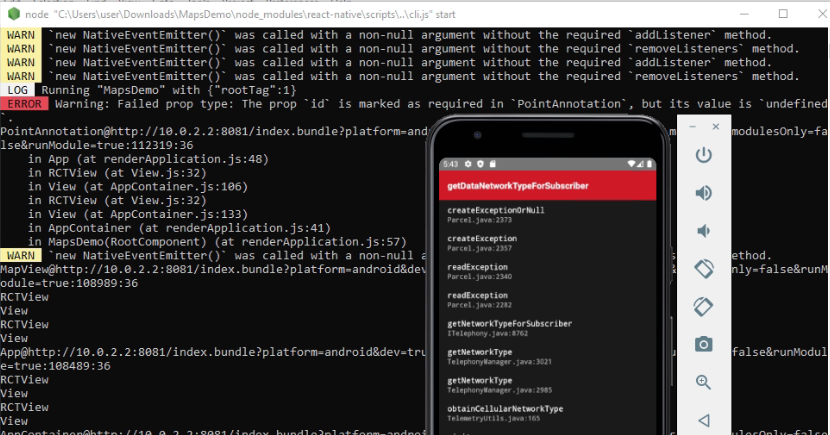
Task: Click 'in View (at AppContainer.js:106)' line
Action: pos(138,186)
